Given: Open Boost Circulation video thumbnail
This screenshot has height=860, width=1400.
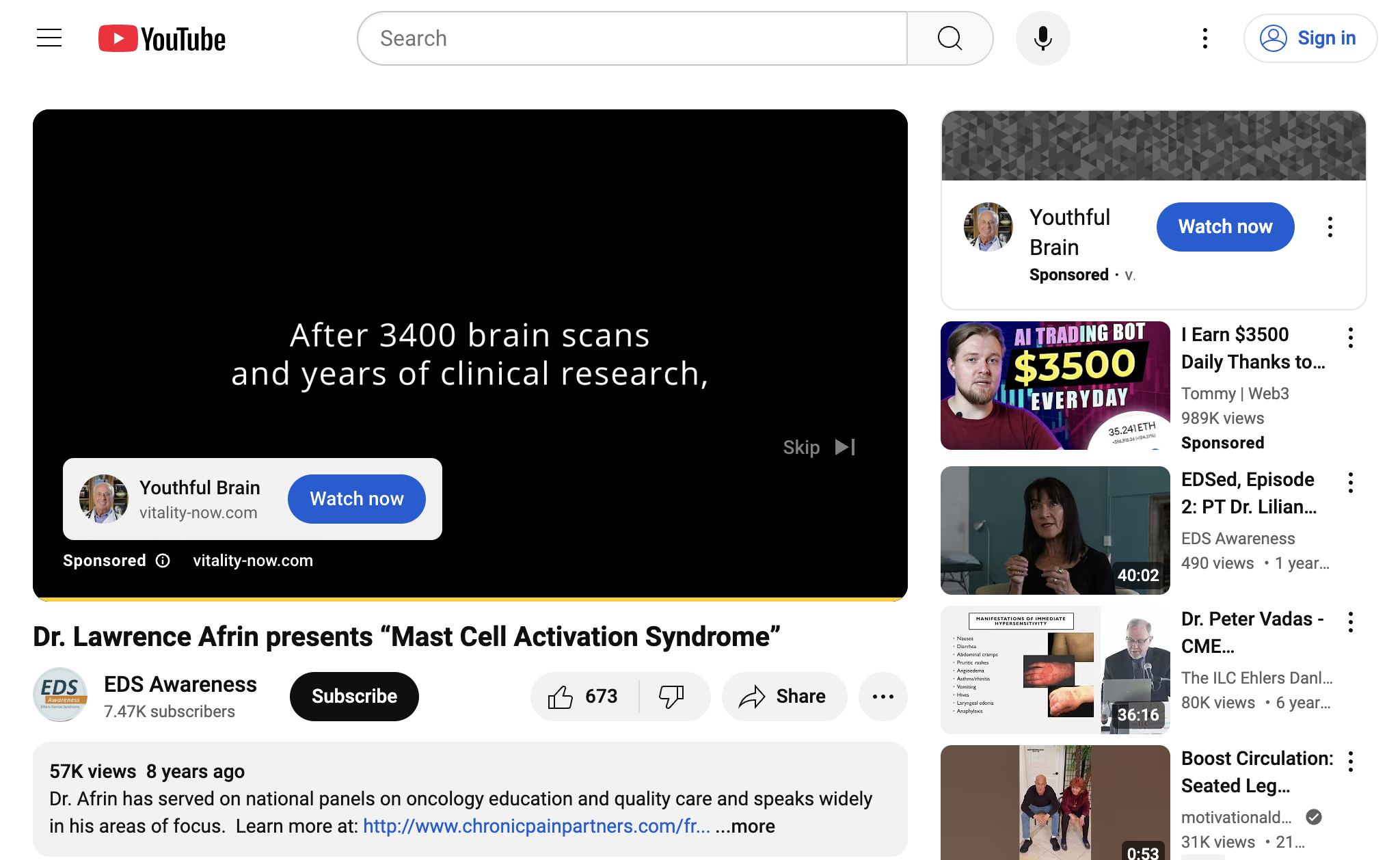Looking at the screenshot, I should pos(1055,803).
